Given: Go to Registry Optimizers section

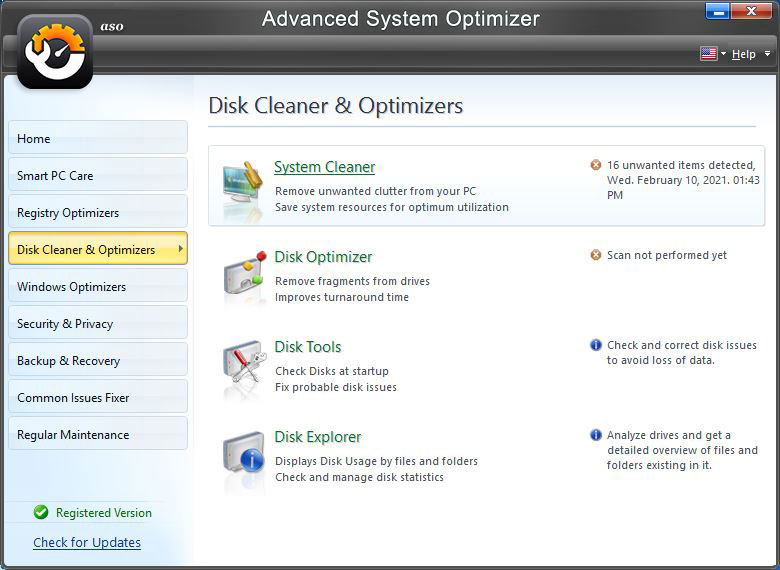Looking at the screenshot, I should tap(98, 212).
